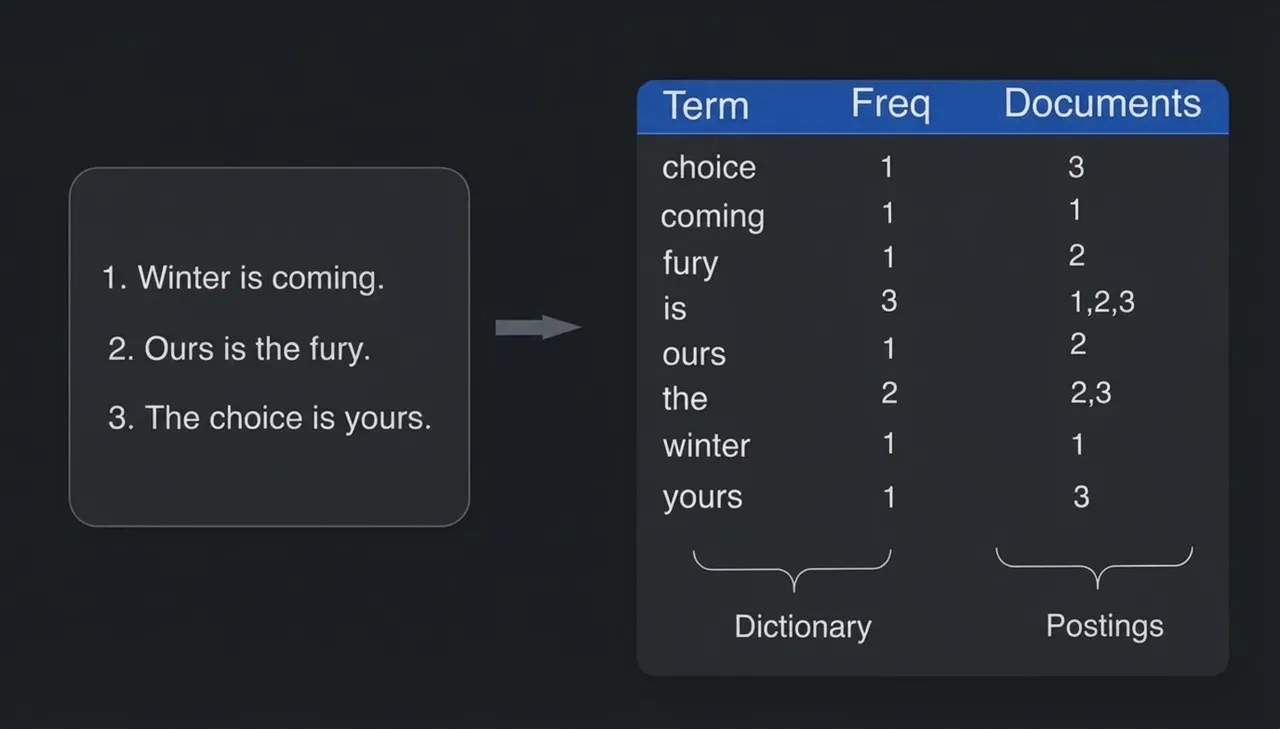Click the frequency value 3 for "is"
Screen dimensions: 1280x729
pos(889,300)
